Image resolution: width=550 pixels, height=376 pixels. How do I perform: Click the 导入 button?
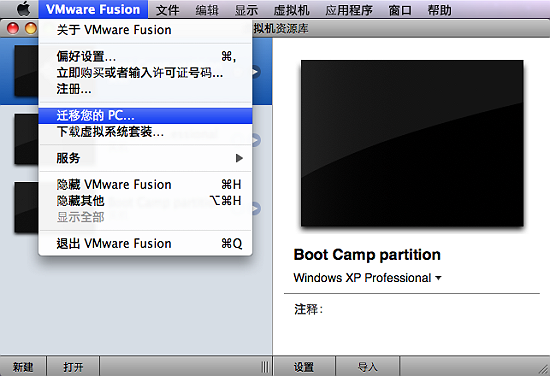click(x=368, y=367)
